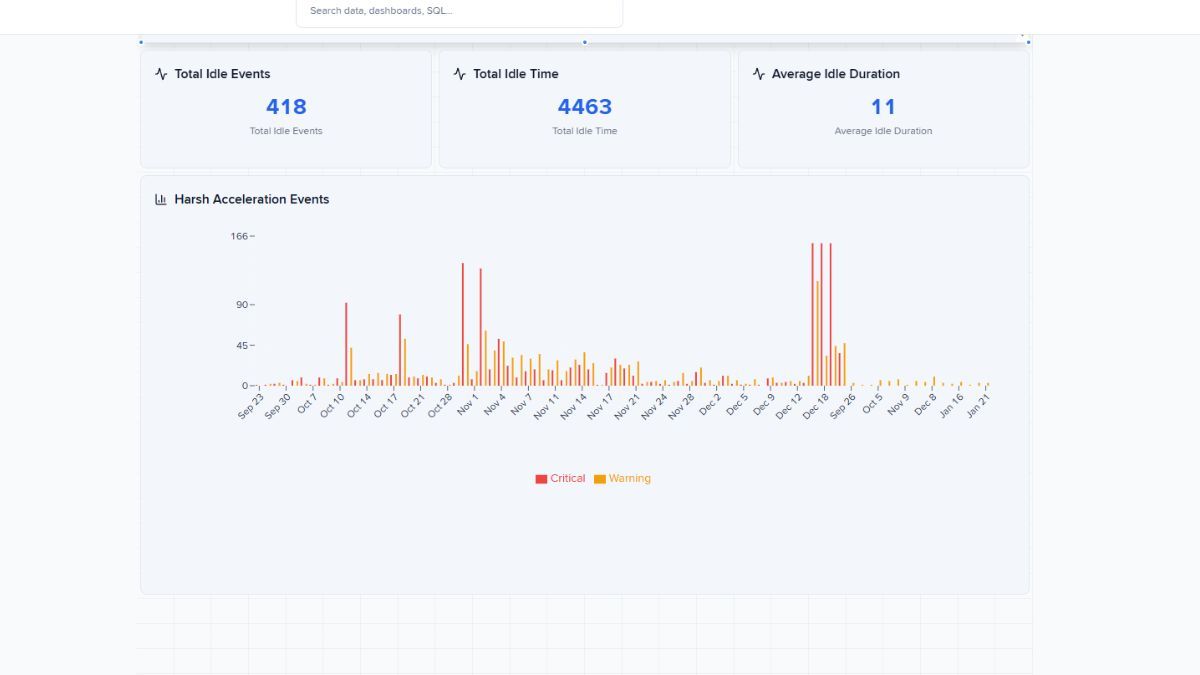This screenshot has width=1200, height=675.
Task: Click the search bar to enter a query
Action: [459, 12]
